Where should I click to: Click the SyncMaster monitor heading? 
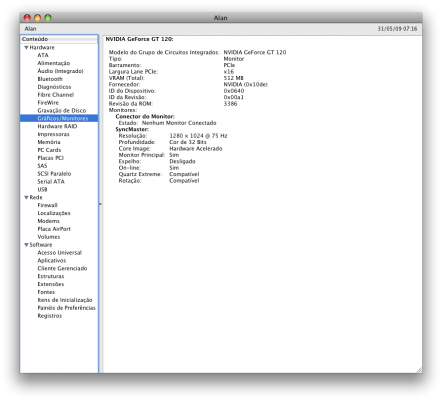132,129
